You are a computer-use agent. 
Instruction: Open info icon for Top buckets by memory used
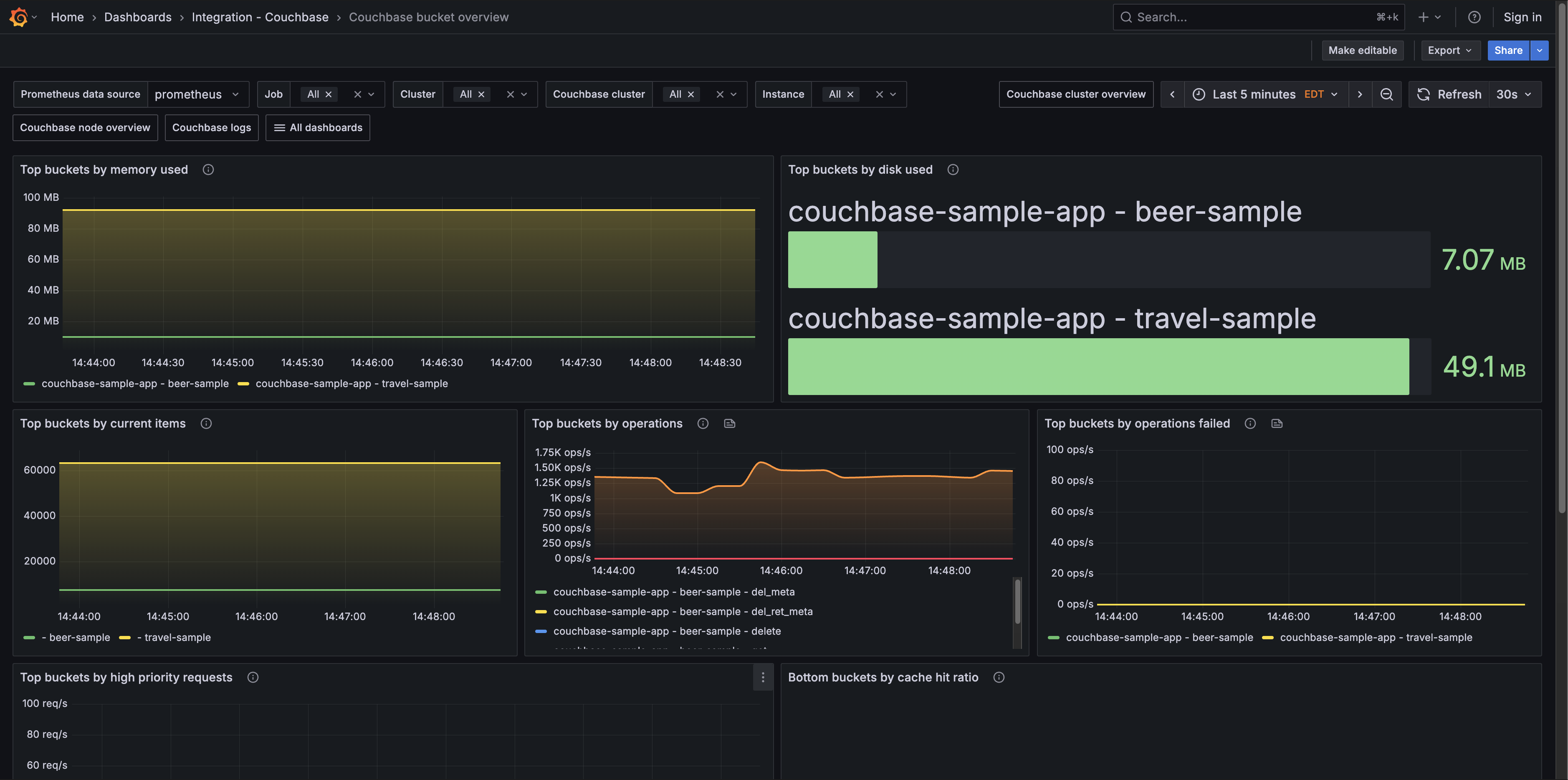tap(208, 170)
